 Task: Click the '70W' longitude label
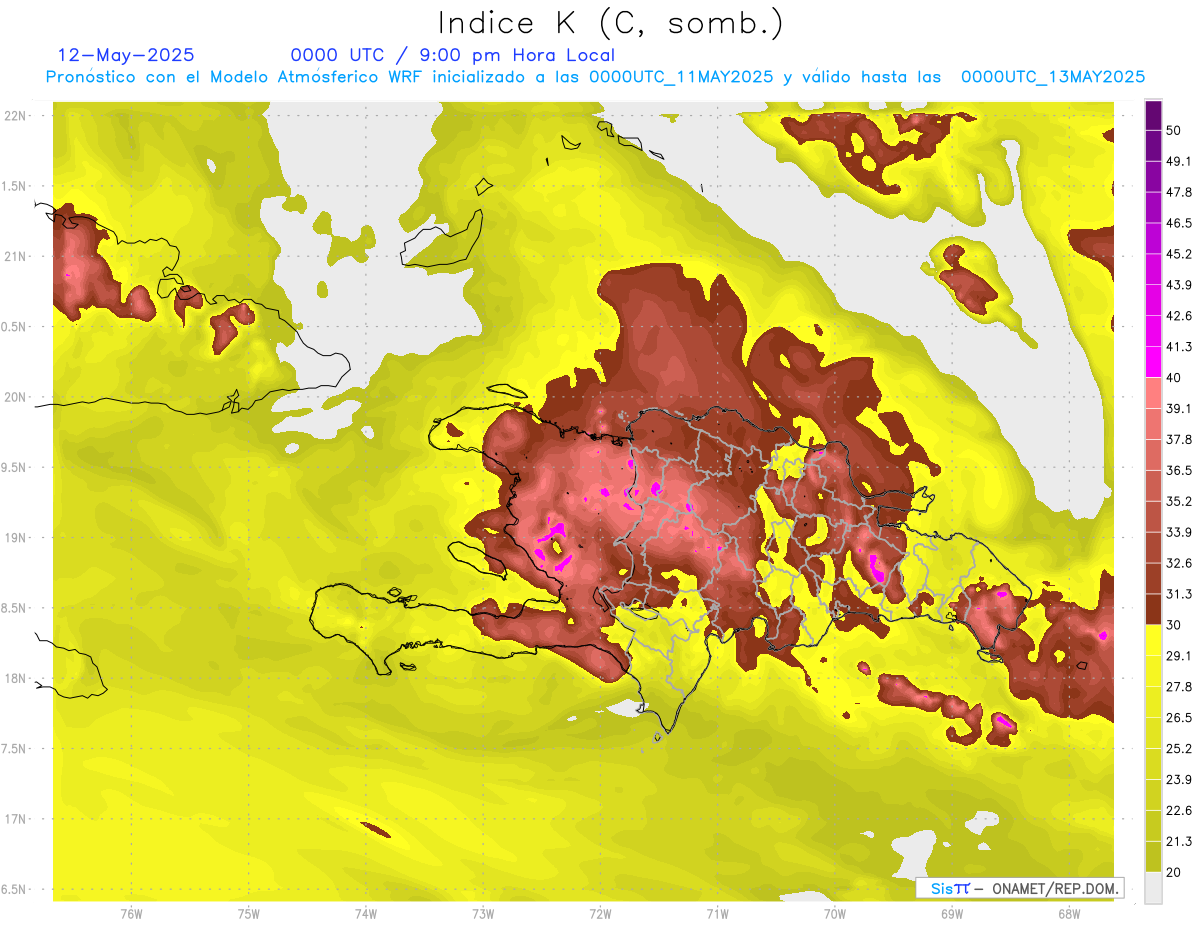[x=835, y=914]
